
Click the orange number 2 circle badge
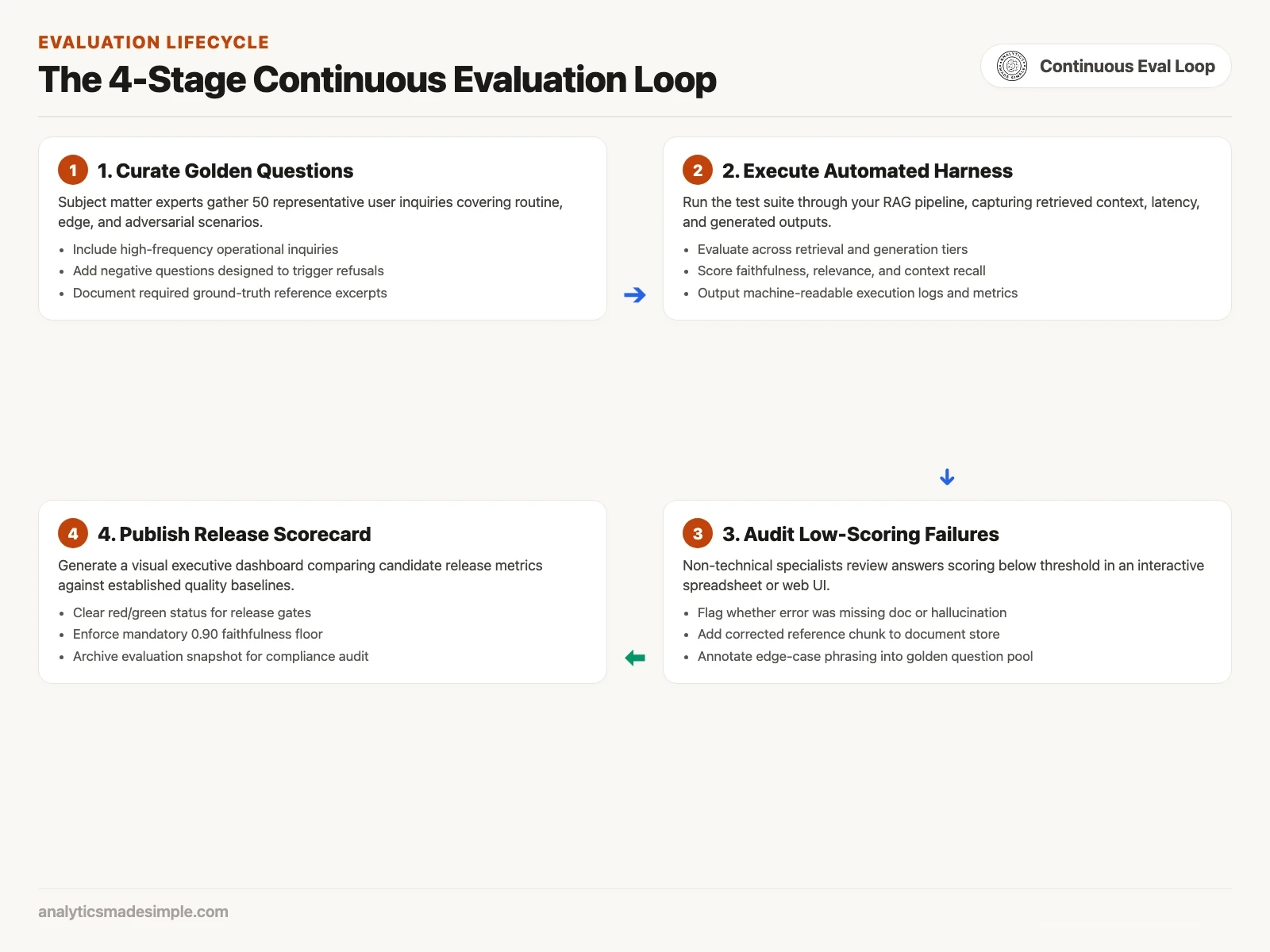tap(698, 170)
